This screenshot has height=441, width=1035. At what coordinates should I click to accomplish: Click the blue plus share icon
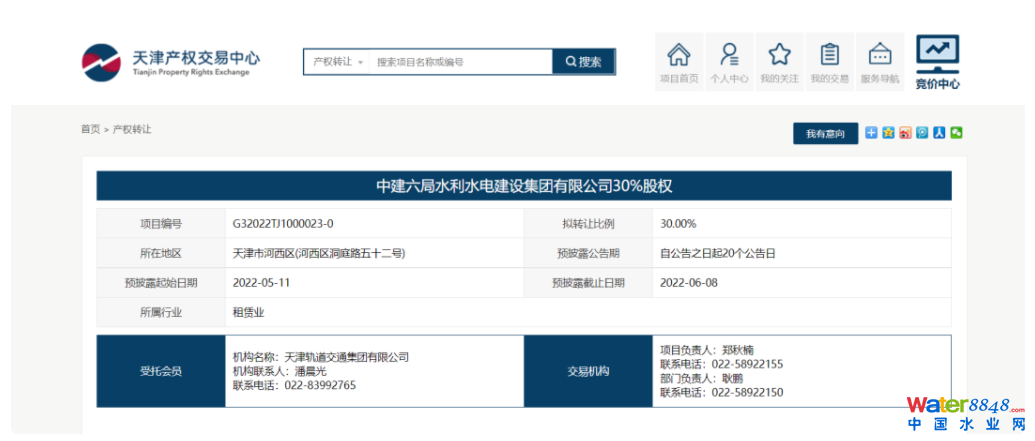point(871,132)
